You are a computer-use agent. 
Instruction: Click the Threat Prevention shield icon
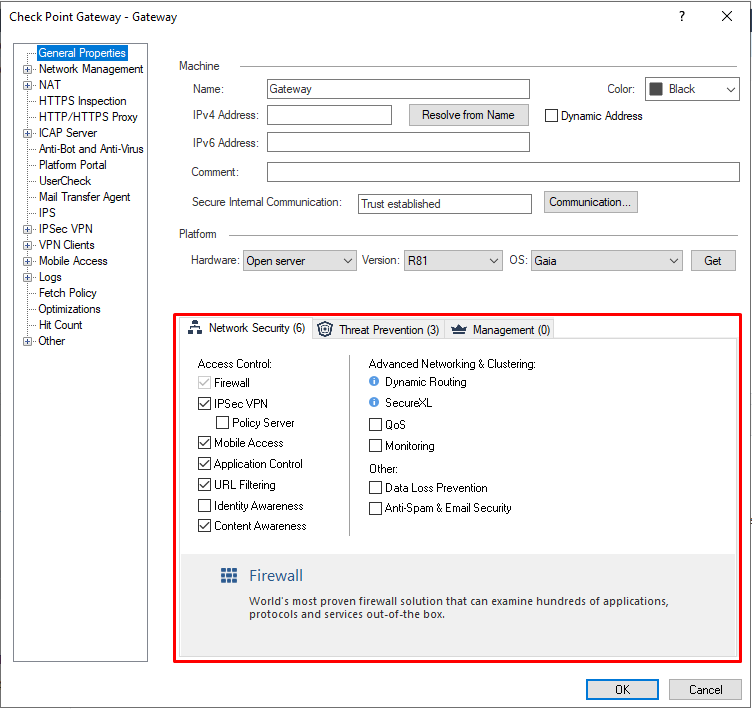(325, 329)
